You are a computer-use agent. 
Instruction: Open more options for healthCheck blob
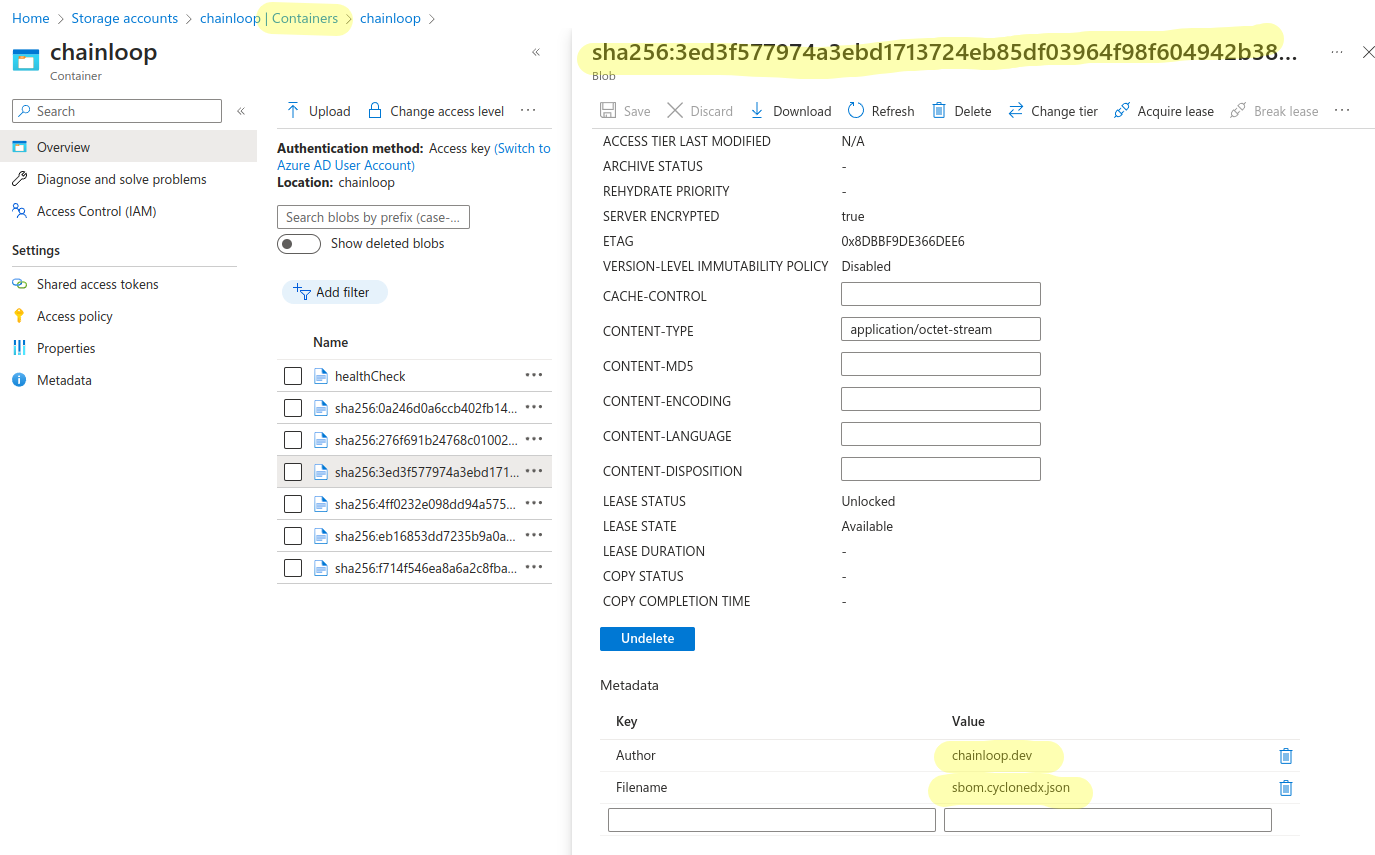click(x=534, y=376)
